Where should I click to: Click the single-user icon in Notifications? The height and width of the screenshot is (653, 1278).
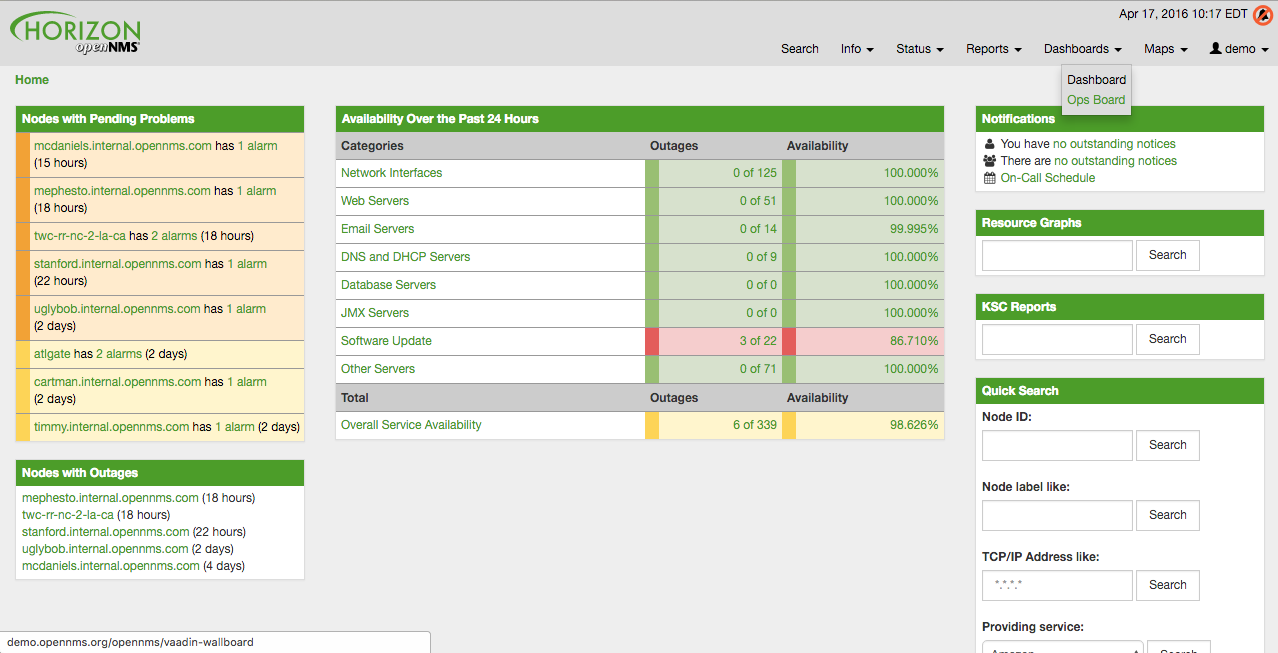click(989, 144)
